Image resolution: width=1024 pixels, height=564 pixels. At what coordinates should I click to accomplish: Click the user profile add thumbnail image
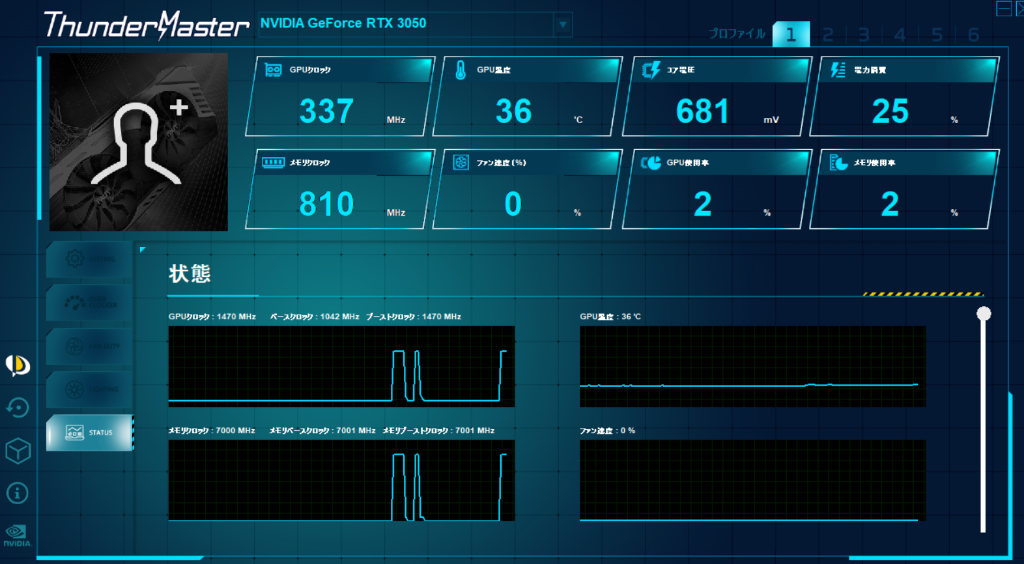pos(138,142)
